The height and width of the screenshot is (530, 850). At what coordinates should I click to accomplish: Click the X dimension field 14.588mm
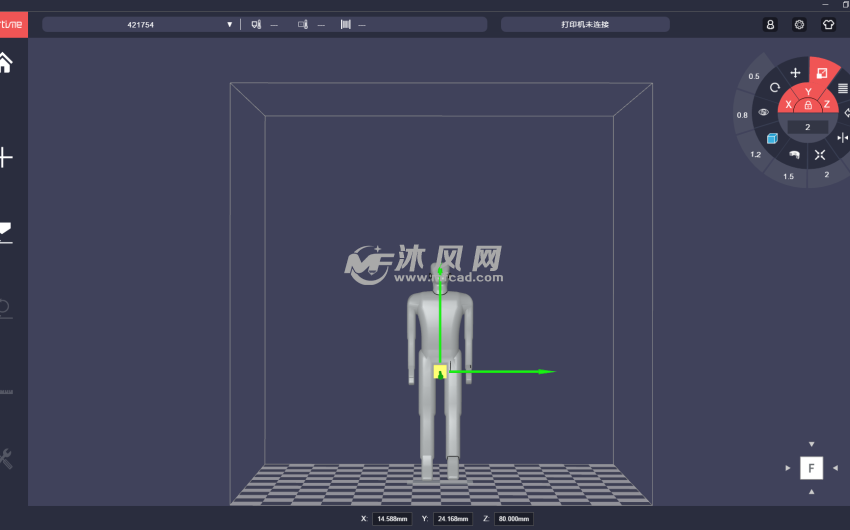tap(392, 519)
